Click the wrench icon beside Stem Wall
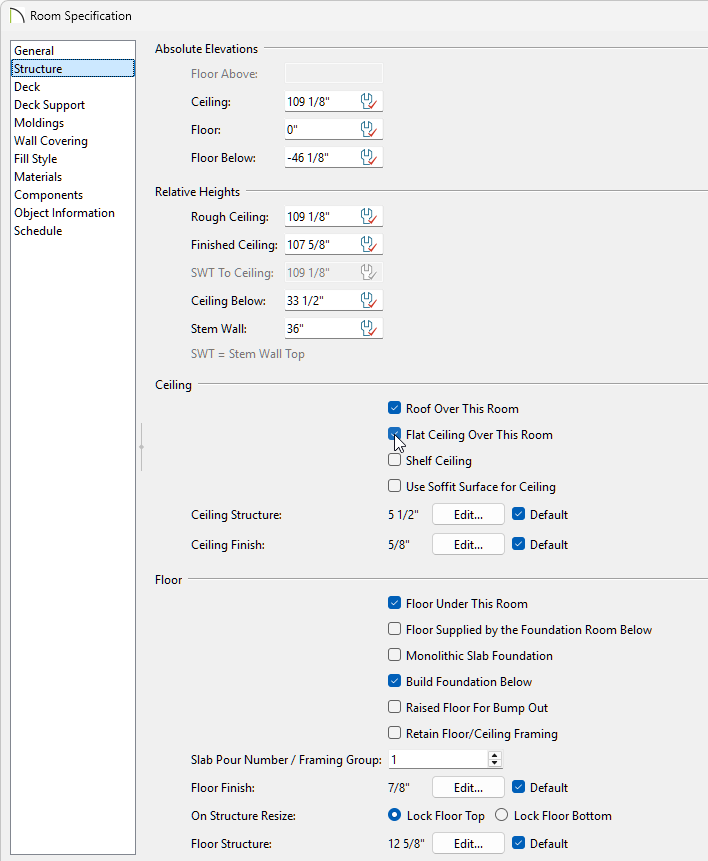 click(369, 328)
